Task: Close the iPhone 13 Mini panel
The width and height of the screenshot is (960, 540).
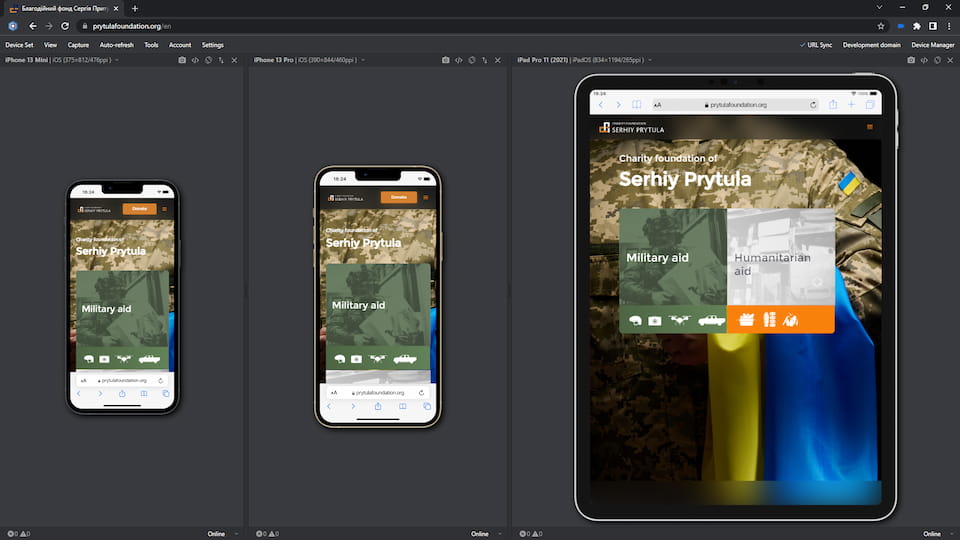Action: [x=234, y=60]
